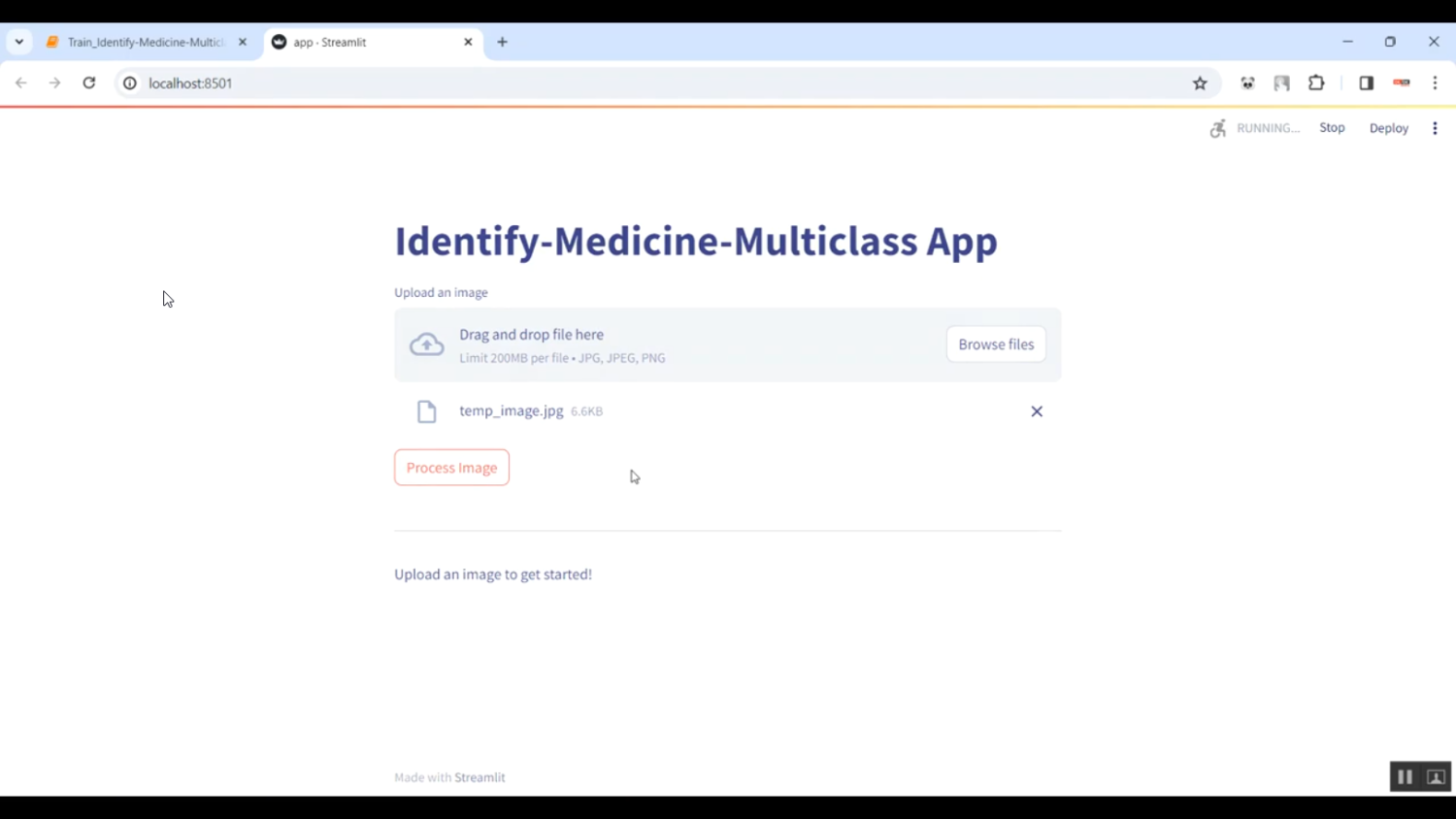The image size is (1456, 819).
Task: Click the grey extension icon beside panda
Action: [x=1282, y=83]
